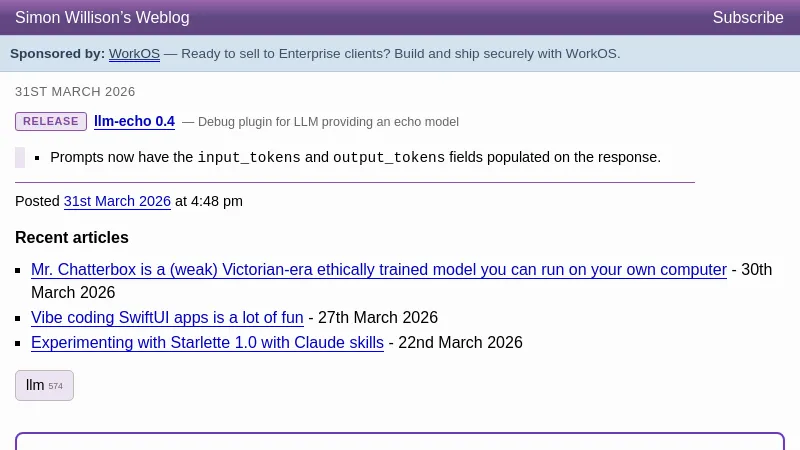This screenshot has width=800, height=450.
Task: Click the Recent articles heading
Action: [72, 238]
